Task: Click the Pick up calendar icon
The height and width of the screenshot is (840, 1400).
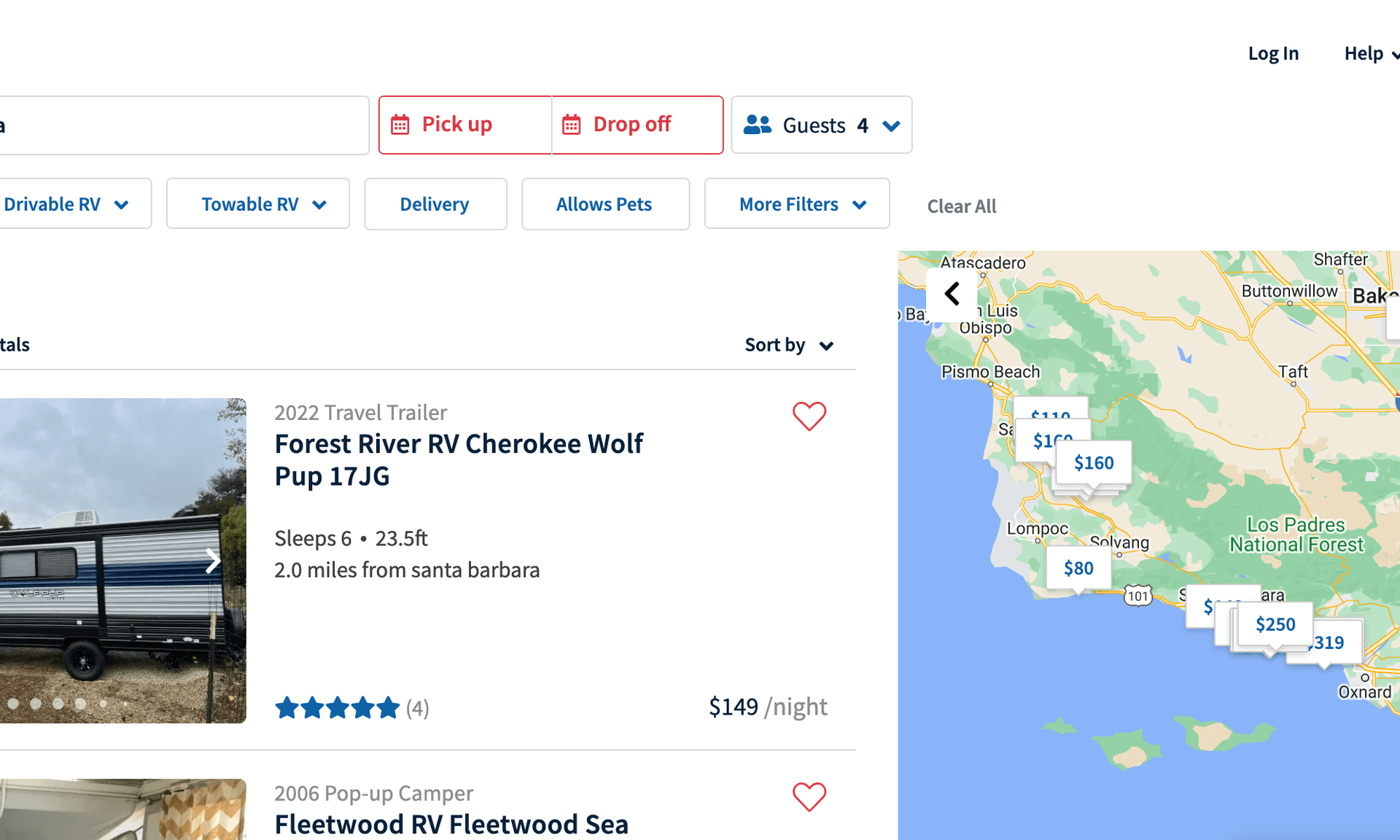Action: 400,125
